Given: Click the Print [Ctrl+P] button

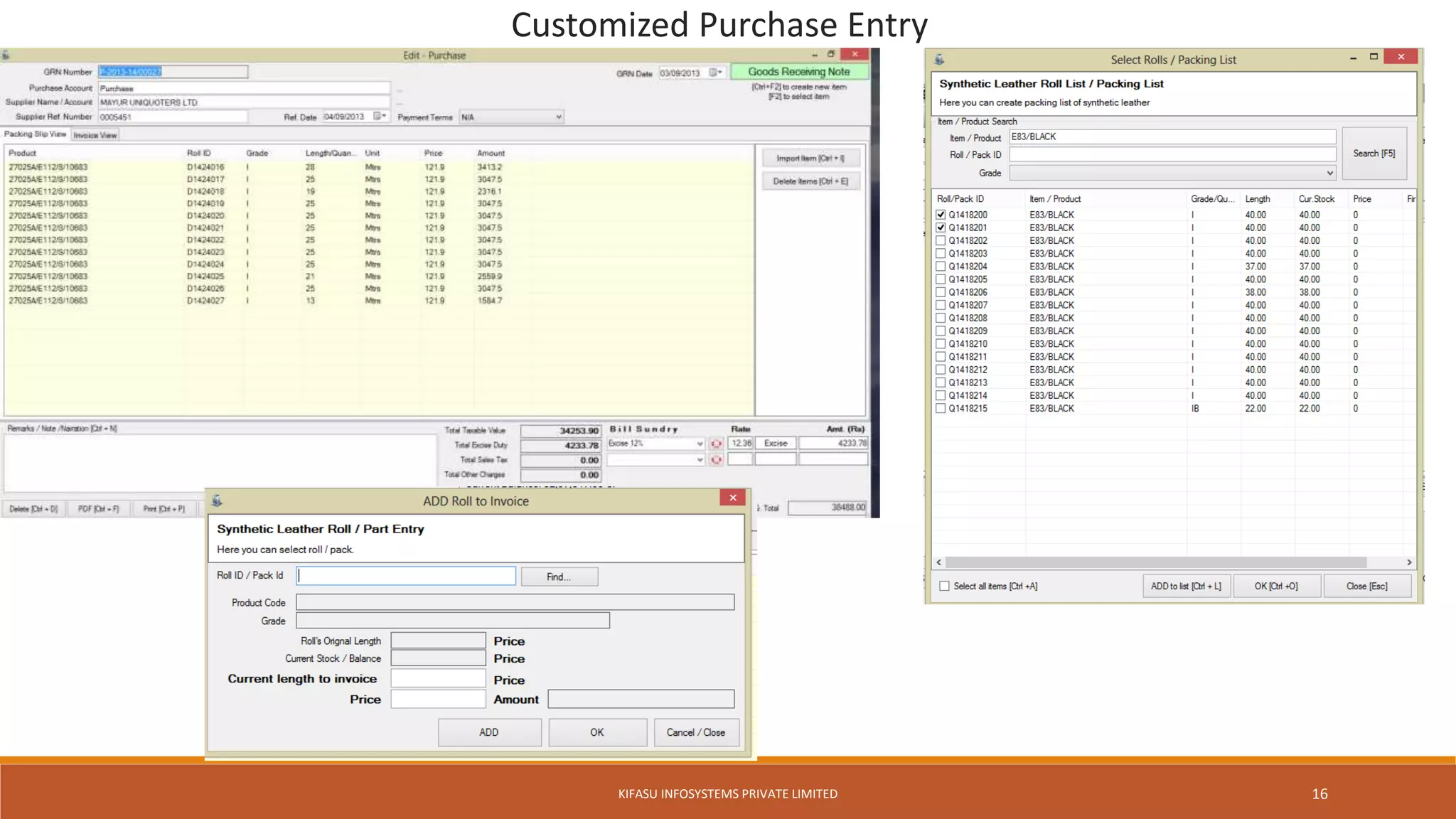Looking at the screenshot, I should click(x=164, y=509).
